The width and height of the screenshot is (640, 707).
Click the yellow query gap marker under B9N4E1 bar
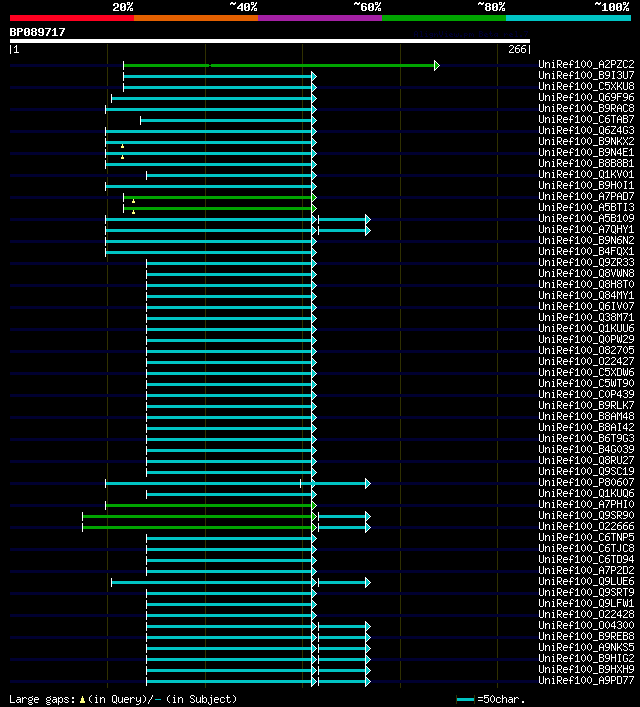pyautogui.click(x=122, y=157)
